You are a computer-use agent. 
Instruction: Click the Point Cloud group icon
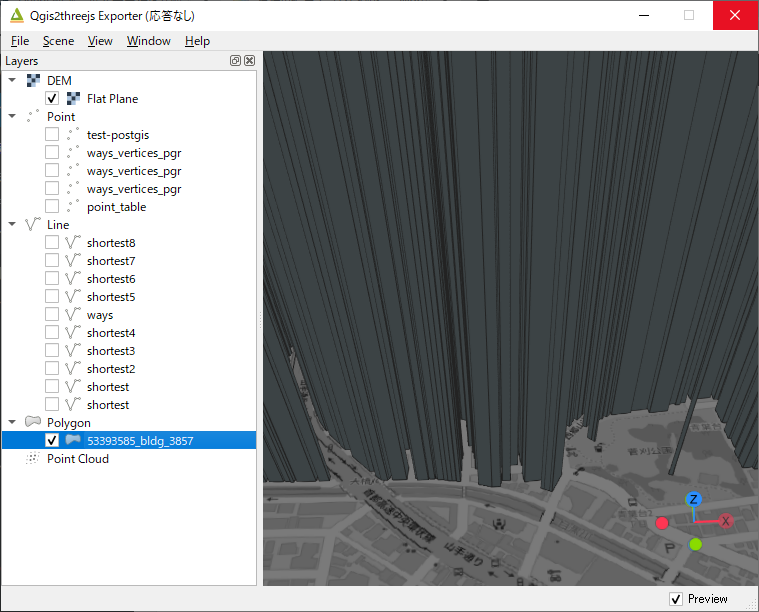(x=32, y=459)
